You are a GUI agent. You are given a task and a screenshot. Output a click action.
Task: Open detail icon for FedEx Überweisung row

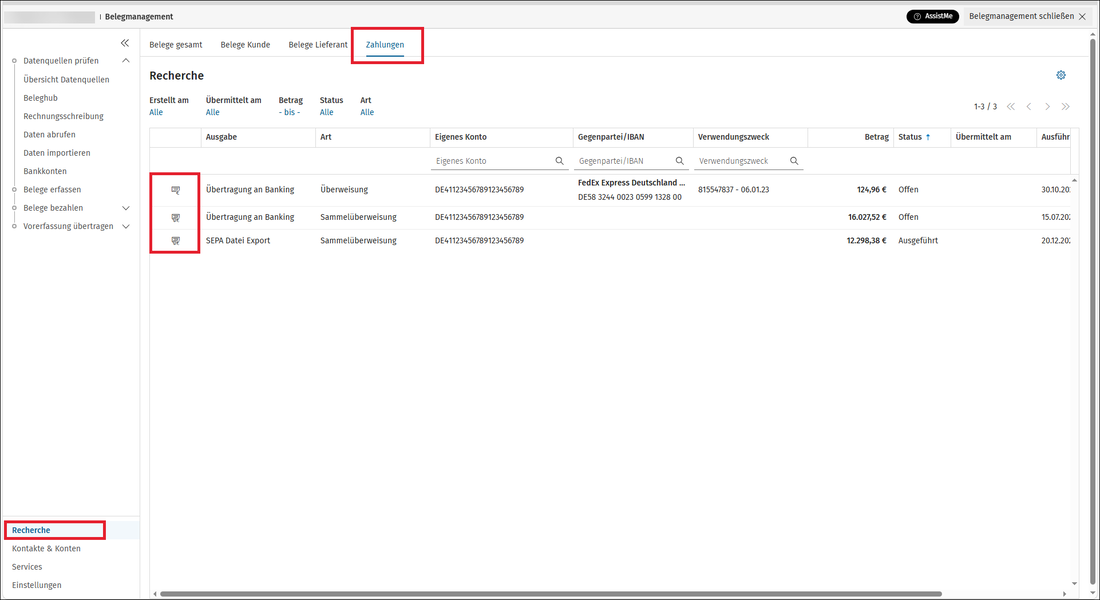click(x=175, y=190)
